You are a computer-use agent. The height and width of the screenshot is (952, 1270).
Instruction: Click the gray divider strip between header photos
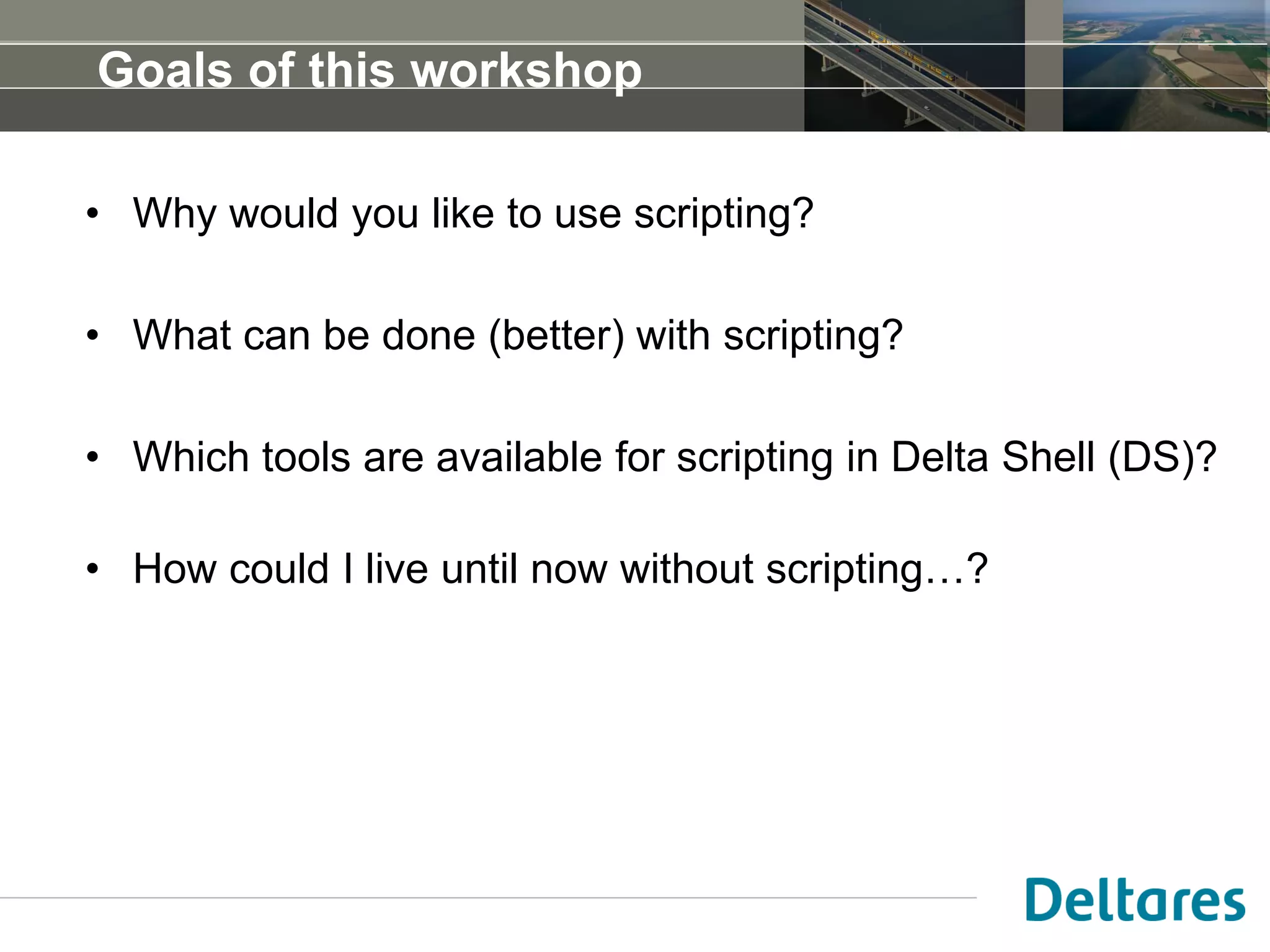[x=1043, y=65]
